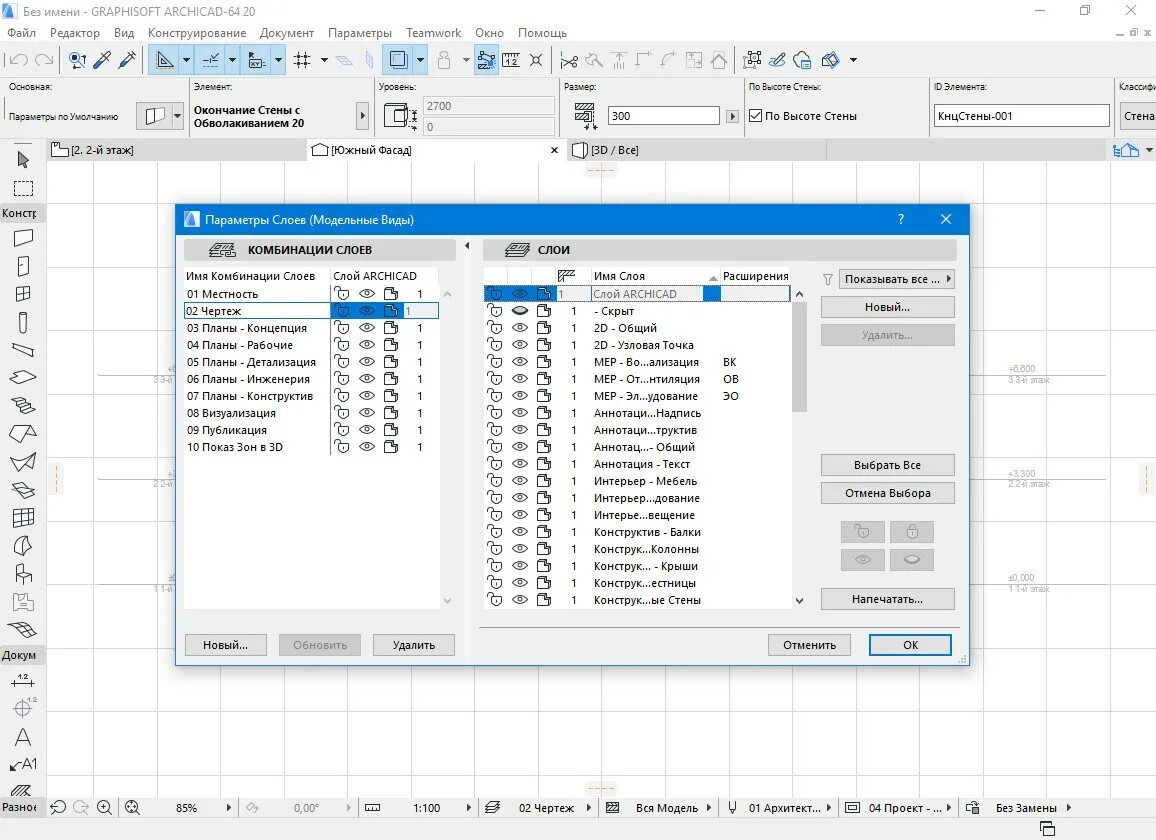Select the Mesh tool in toolbox
The width and height of the screenshot is (1156, 840).
tap(23, 630)
